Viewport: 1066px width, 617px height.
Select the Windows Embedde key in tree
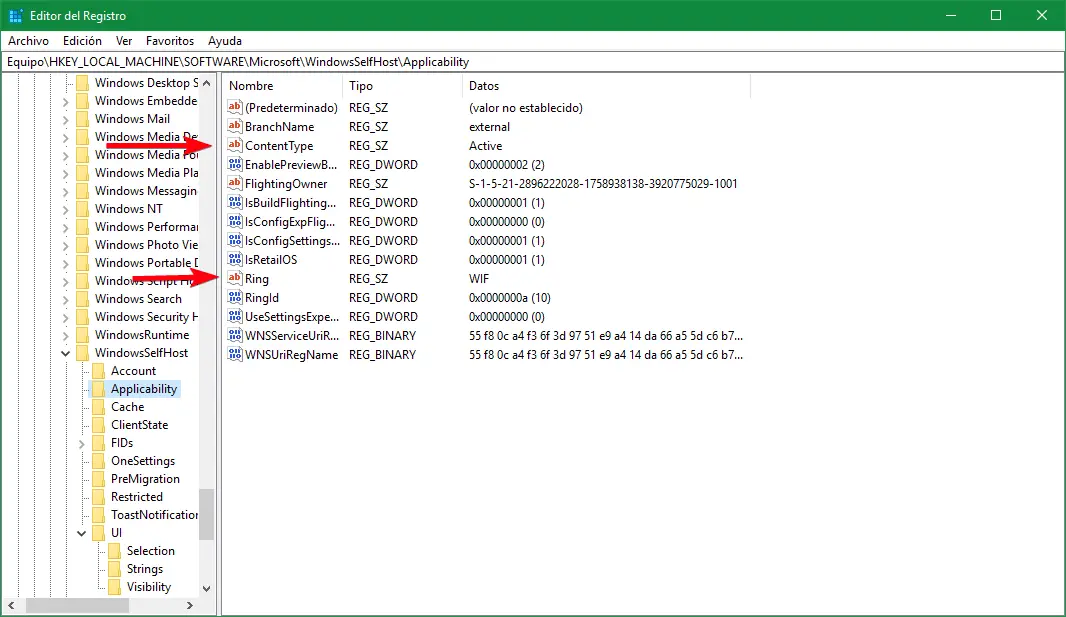[x=145, y=101]
